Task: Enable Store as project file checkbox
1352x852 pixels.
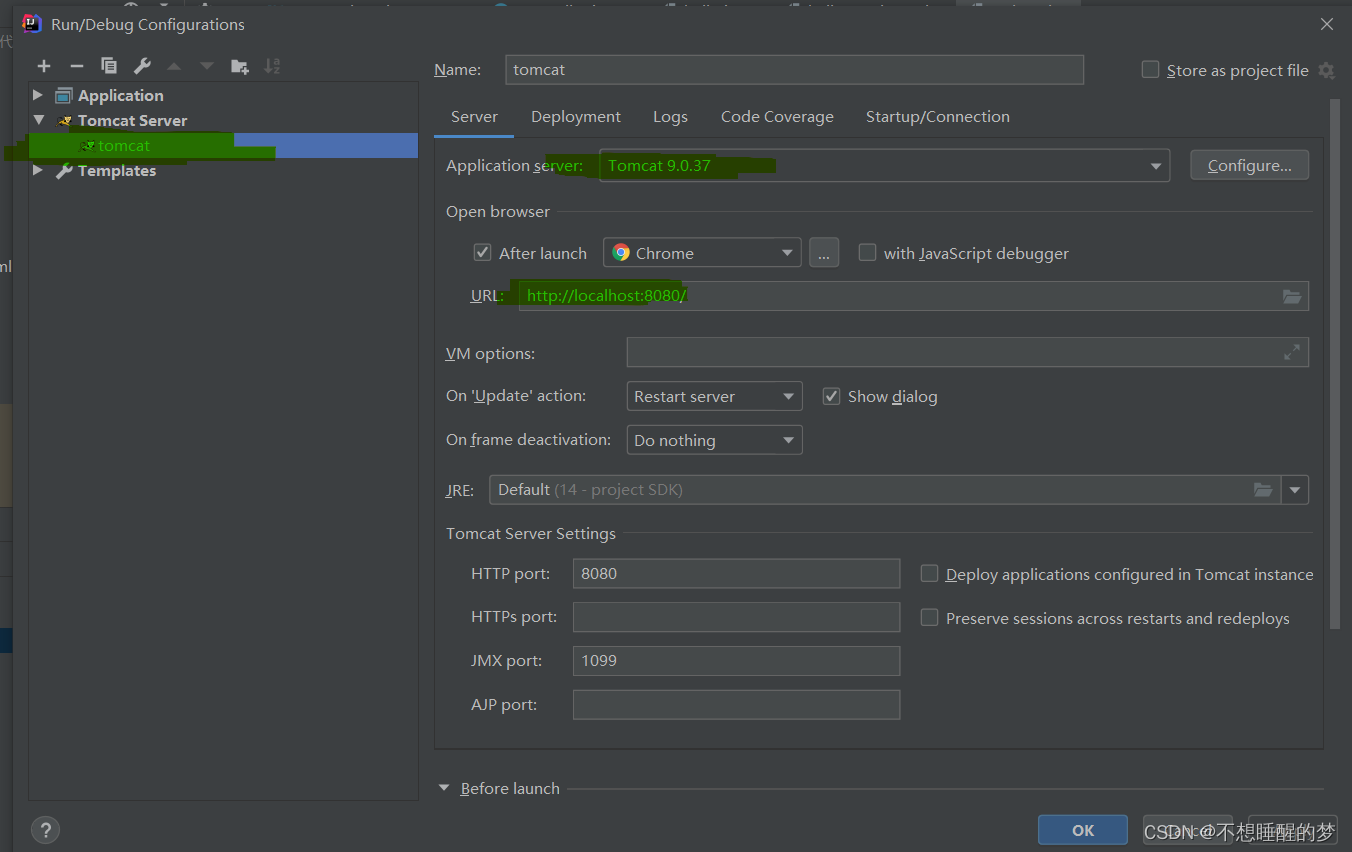Action: (1150, 70)
